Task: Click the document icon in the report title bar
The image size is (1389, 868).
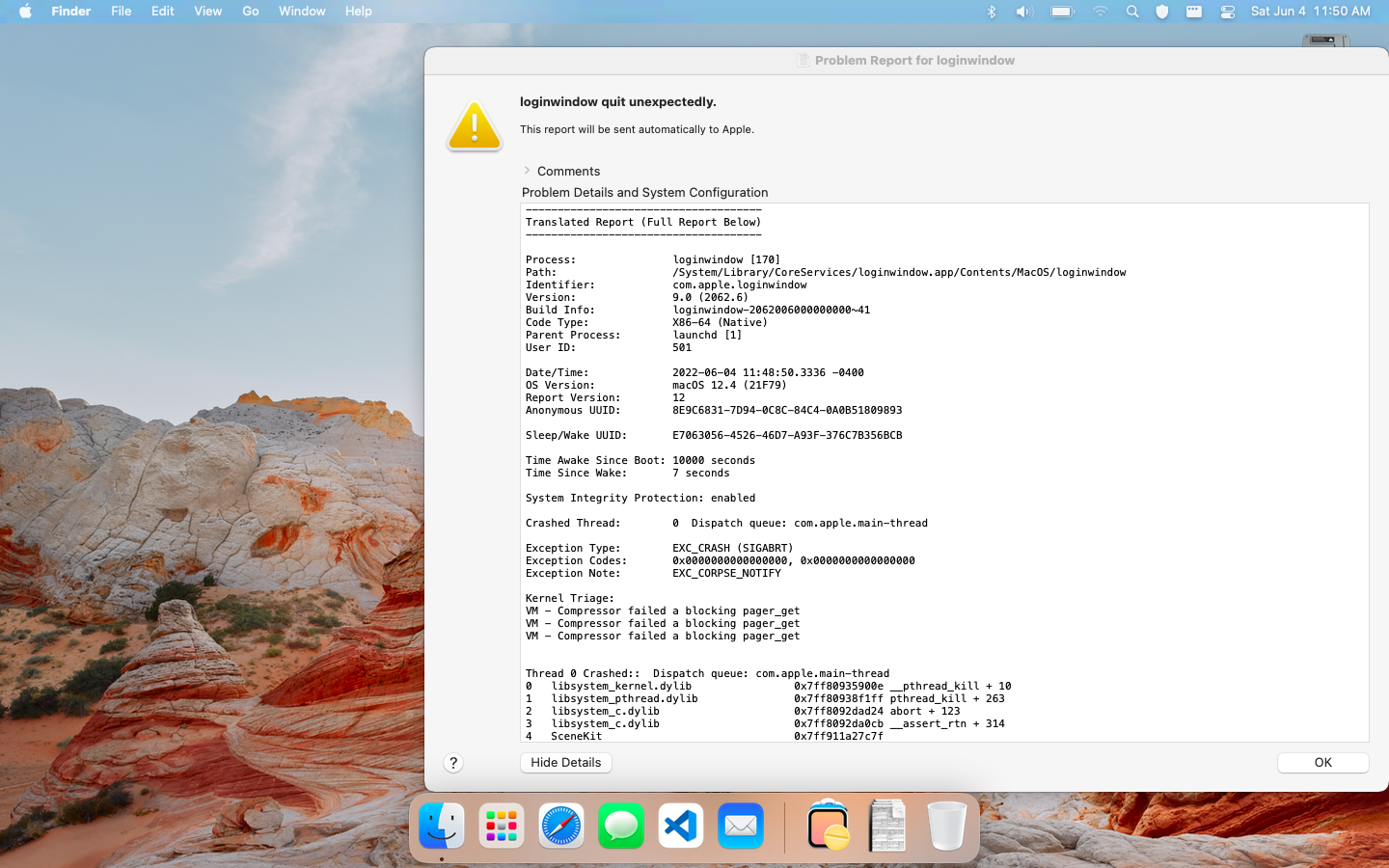Action: point(803,60)
